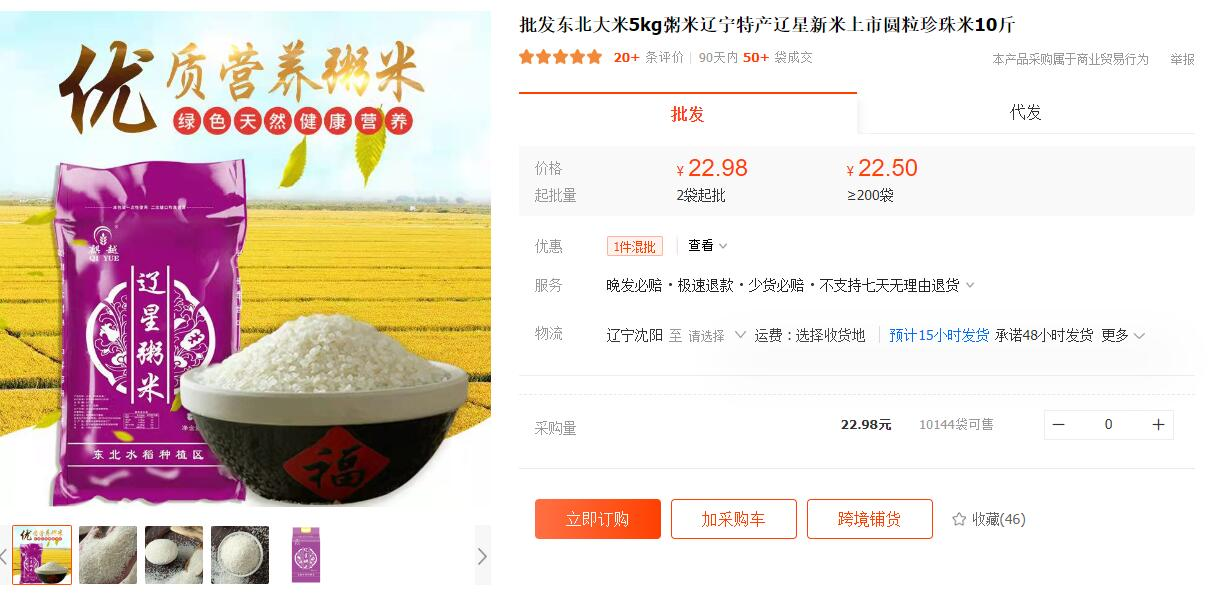Increase quantity with the plus icon
This screenshot has width=1212, height=594.
(x=1158, y=425)
